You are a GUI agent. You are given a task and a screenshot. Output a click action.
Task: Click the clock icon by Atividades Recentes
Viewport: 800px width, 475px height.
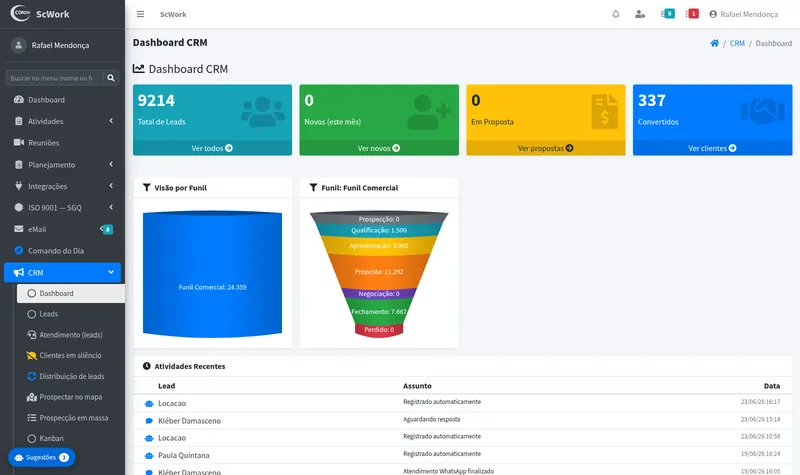tap(147, 366)
